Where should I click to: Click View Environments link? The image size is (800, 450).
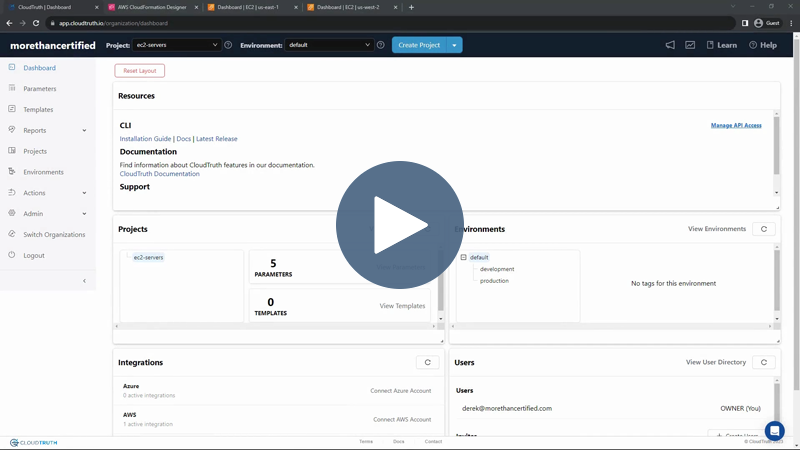point(717,229)
